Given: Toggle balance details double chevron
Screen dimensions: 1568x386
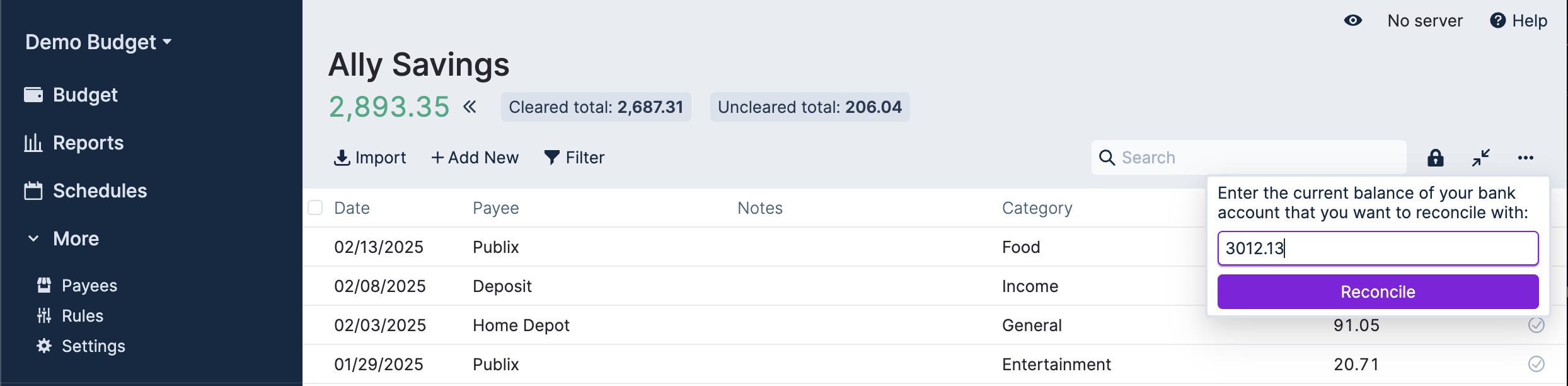Looking at the screenshot, I should point(470,107).
